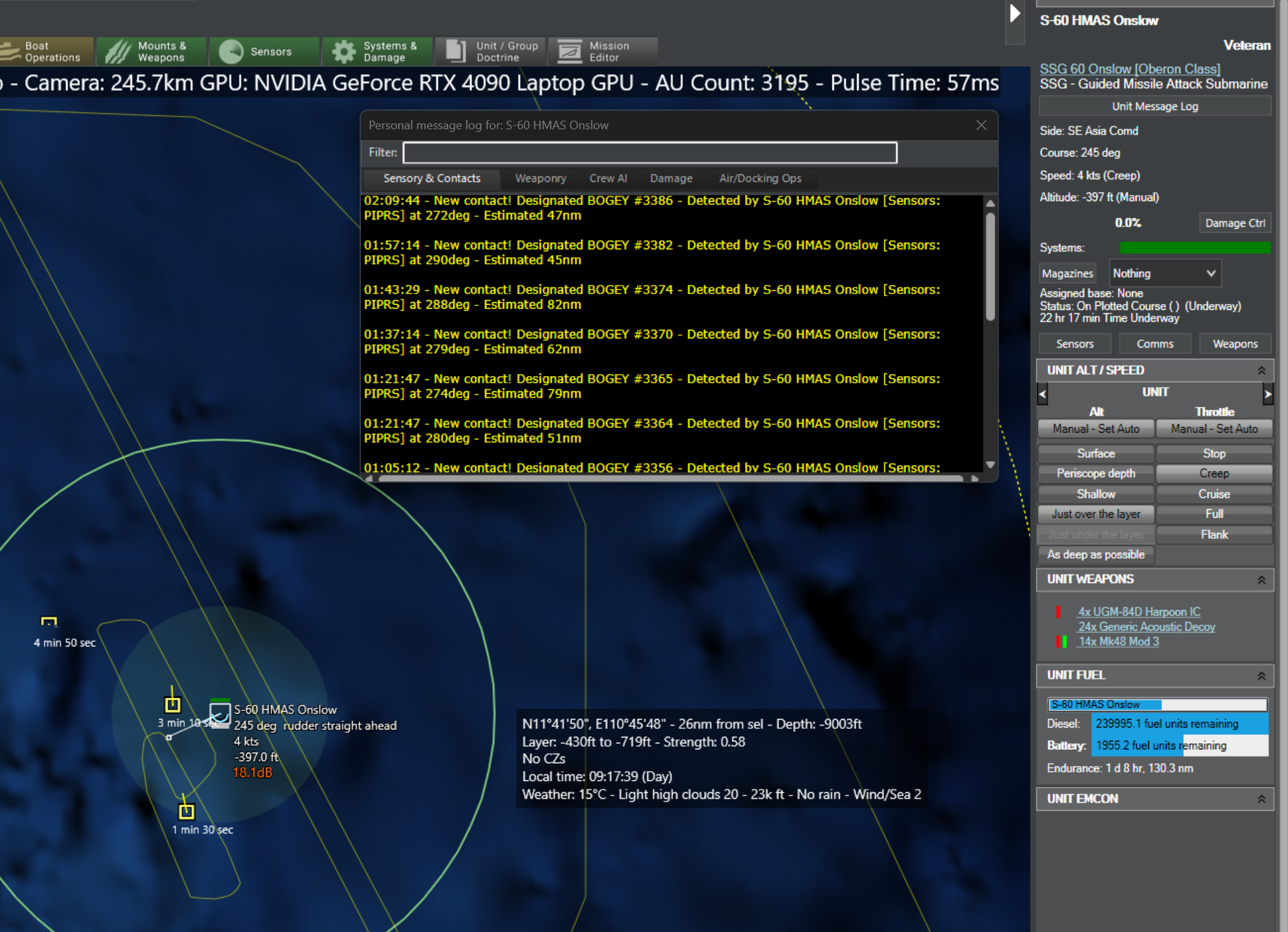Collapse the UNIT WEAPONS panel
This screenshot has height=932, width=1288.
tap(1261, 580)
